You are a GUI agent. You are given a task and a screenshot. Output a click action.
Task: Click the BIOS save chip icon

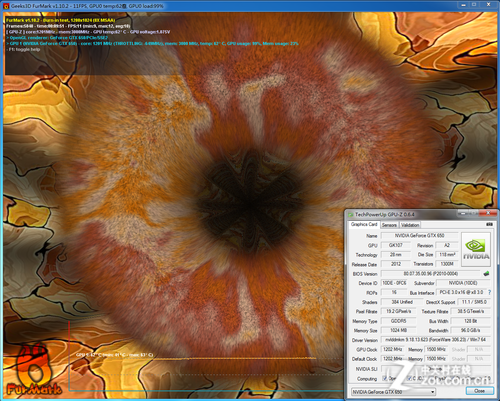[x=486, y=274]
